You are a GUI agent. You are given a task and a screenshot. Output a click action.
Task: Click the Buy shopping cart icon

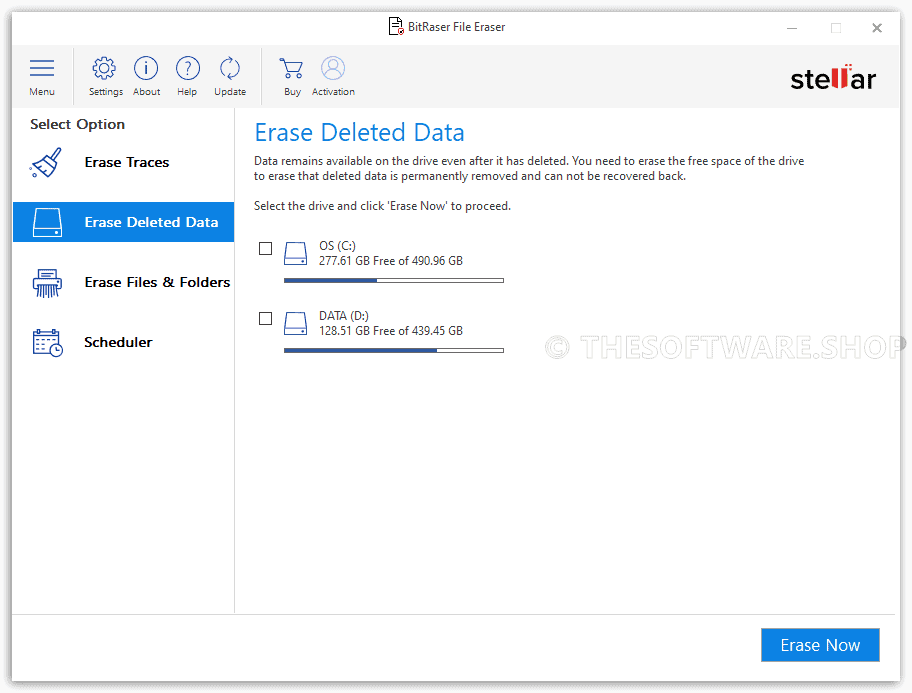click(291, 68)
